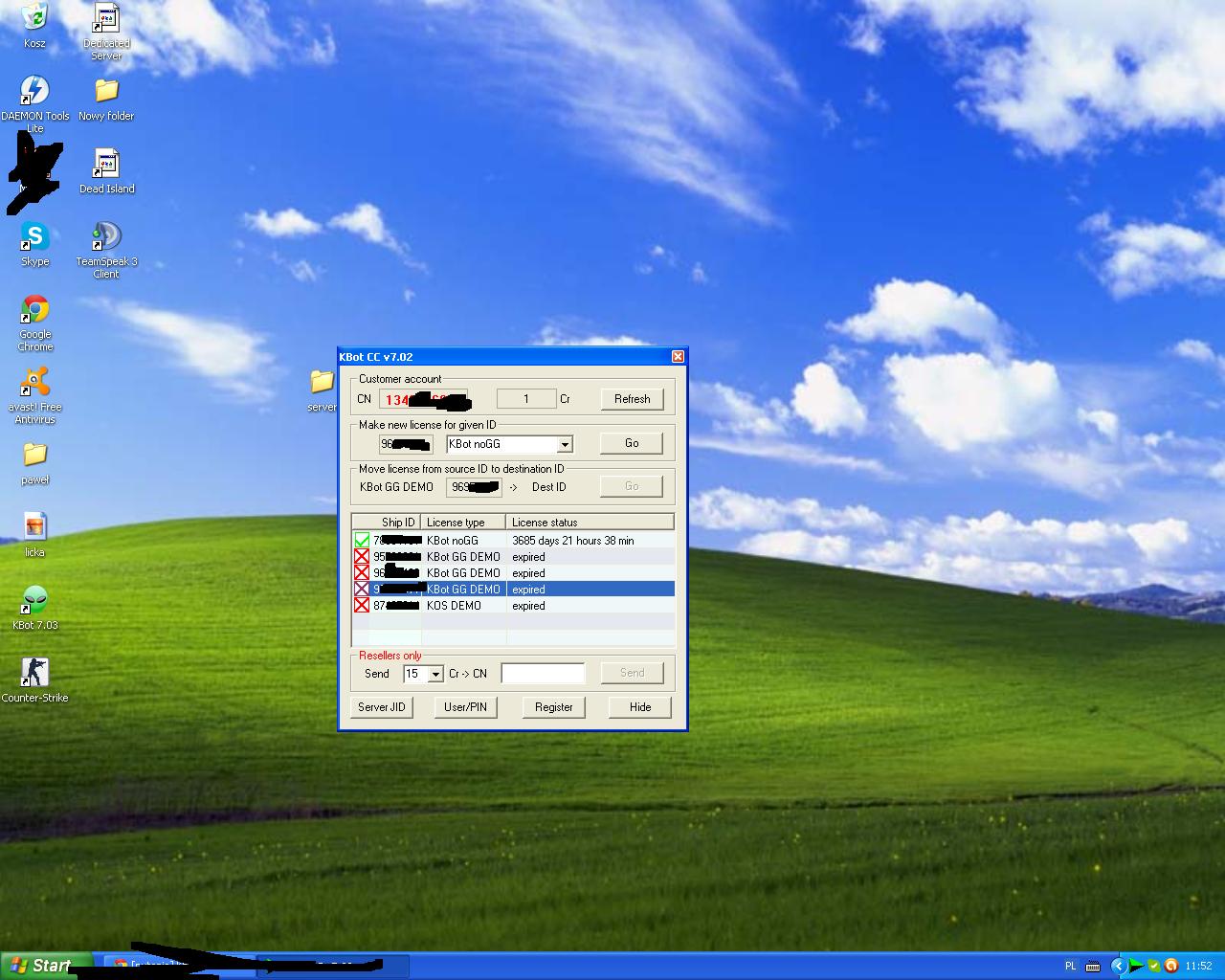Refresh the customer account

[632, 399]
